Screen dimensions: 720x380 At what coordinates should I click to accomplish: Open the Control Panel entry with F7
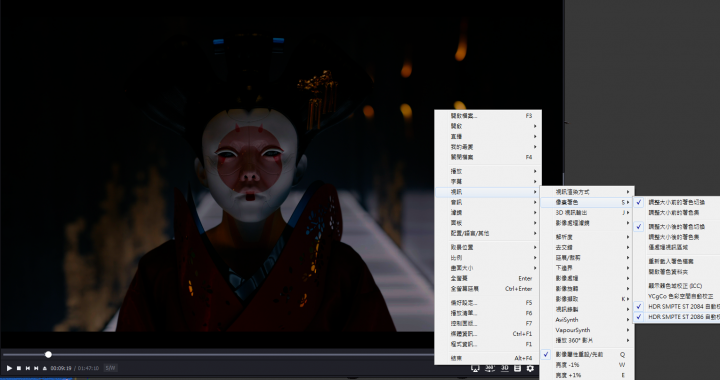click(488, 324)
